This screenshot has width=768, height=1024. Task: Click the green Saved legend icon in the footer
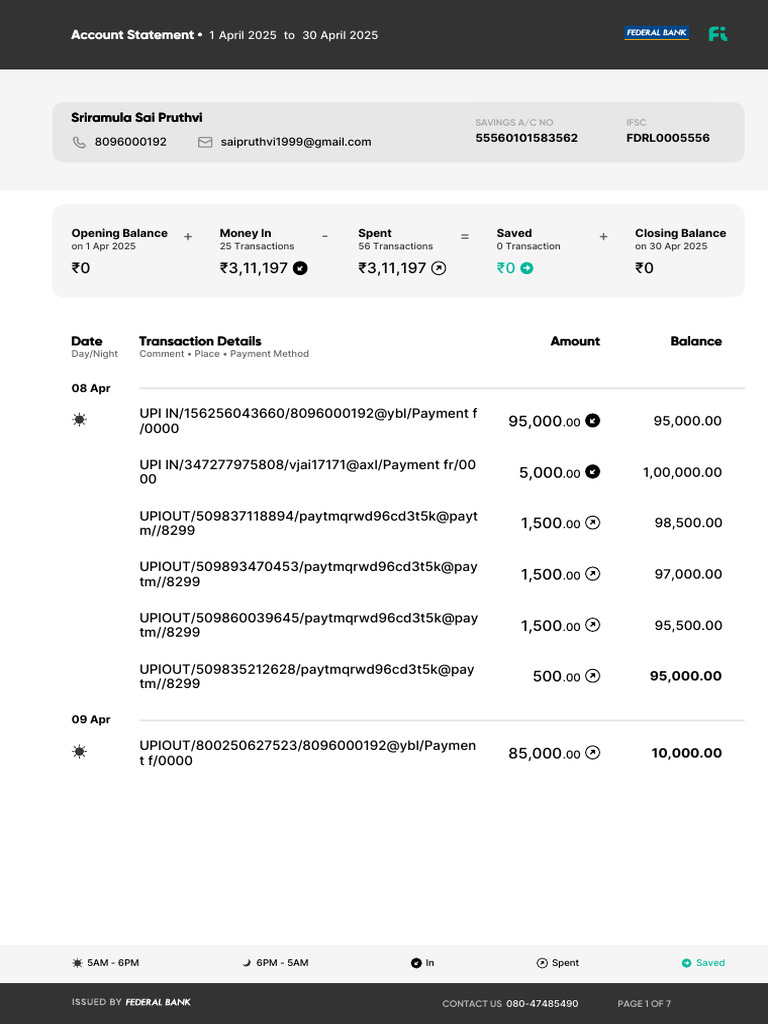(686, 963)
